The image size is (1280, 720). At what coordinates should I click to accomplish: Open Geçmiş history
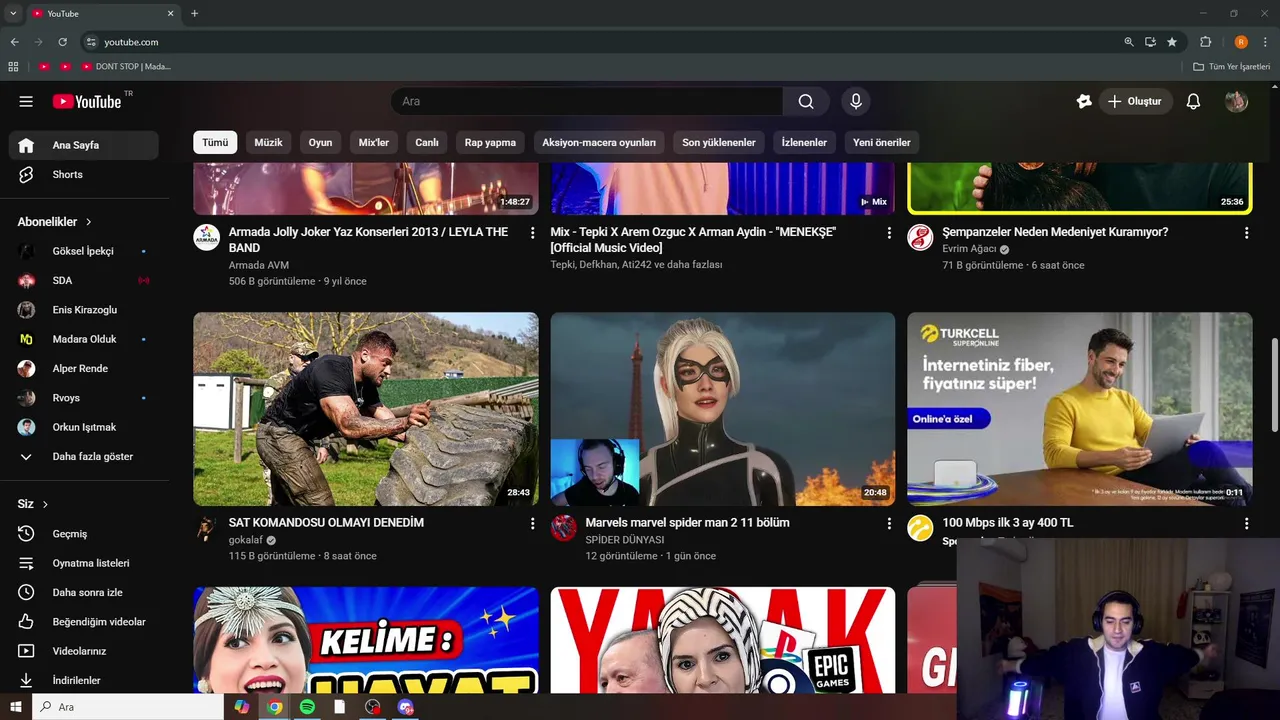pos(84,533)
